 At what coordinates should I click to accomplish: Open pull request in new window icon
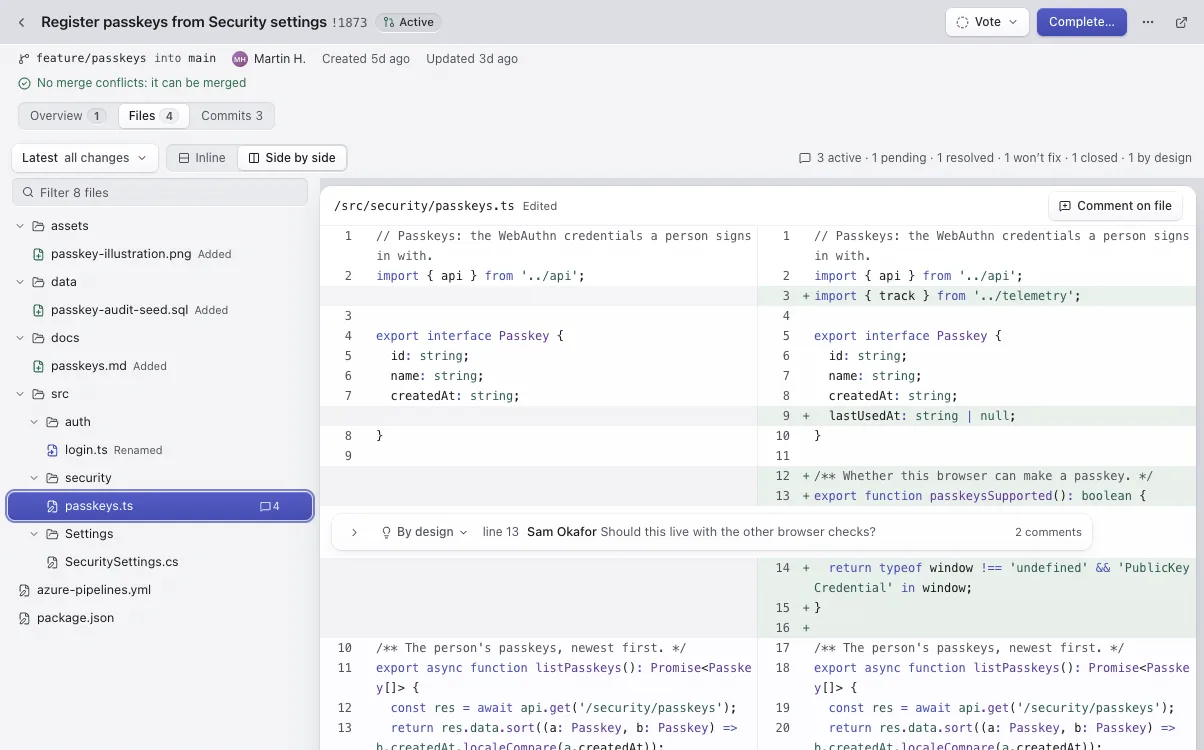click(1181, 22)
